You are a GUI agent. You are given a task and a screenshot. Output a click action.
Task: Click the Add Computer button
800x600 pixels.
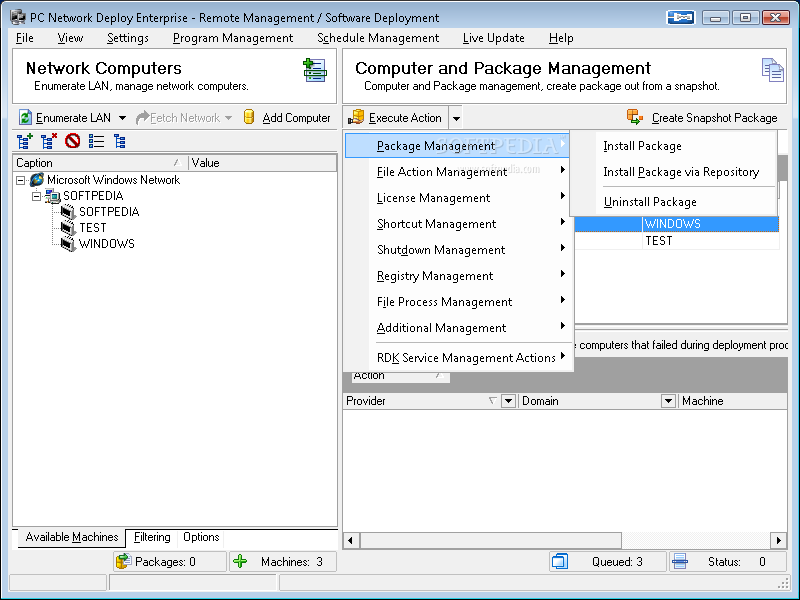click(287, 118)
